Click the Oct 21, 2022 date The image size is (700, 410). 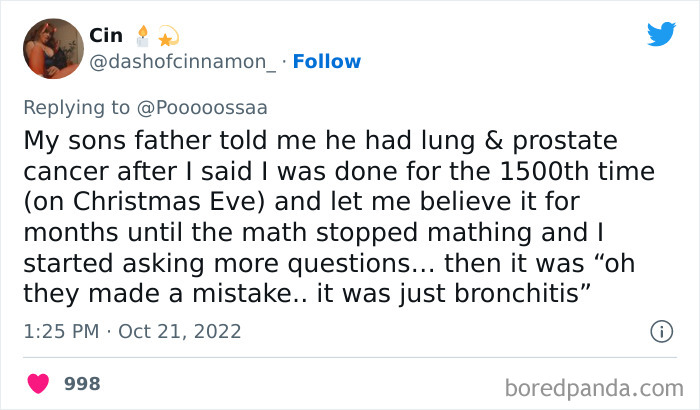tap(179, 331)
